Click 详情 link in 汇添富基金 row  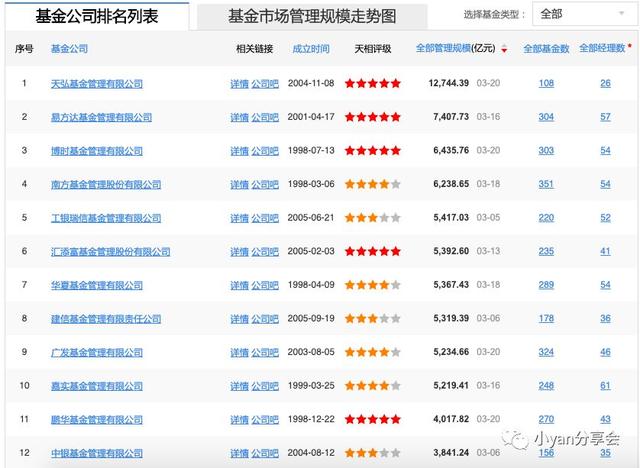pyautogui.click(x=240, y=252)
